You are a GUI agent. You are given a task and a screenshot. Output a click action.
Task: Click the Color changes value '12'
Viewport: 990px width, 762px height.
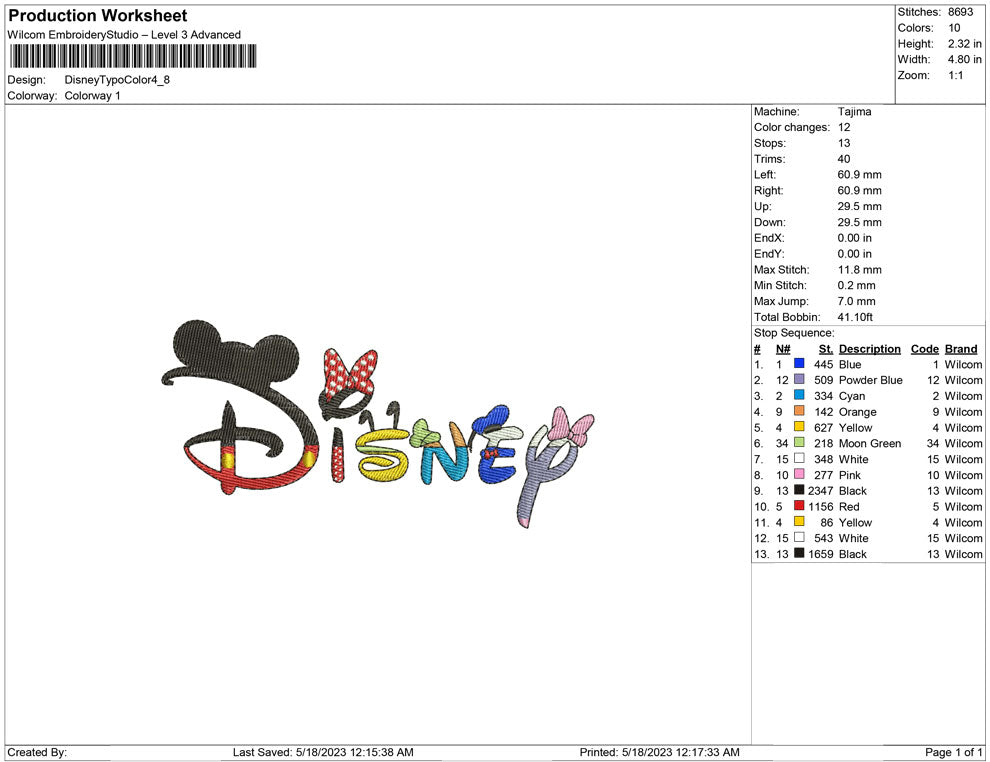844,128
